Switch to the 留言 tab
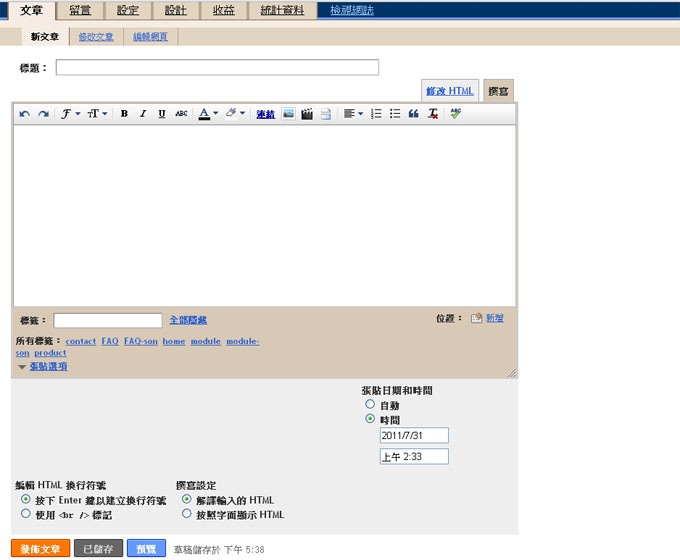The image size is (680, 560). (x=80, y=10)
